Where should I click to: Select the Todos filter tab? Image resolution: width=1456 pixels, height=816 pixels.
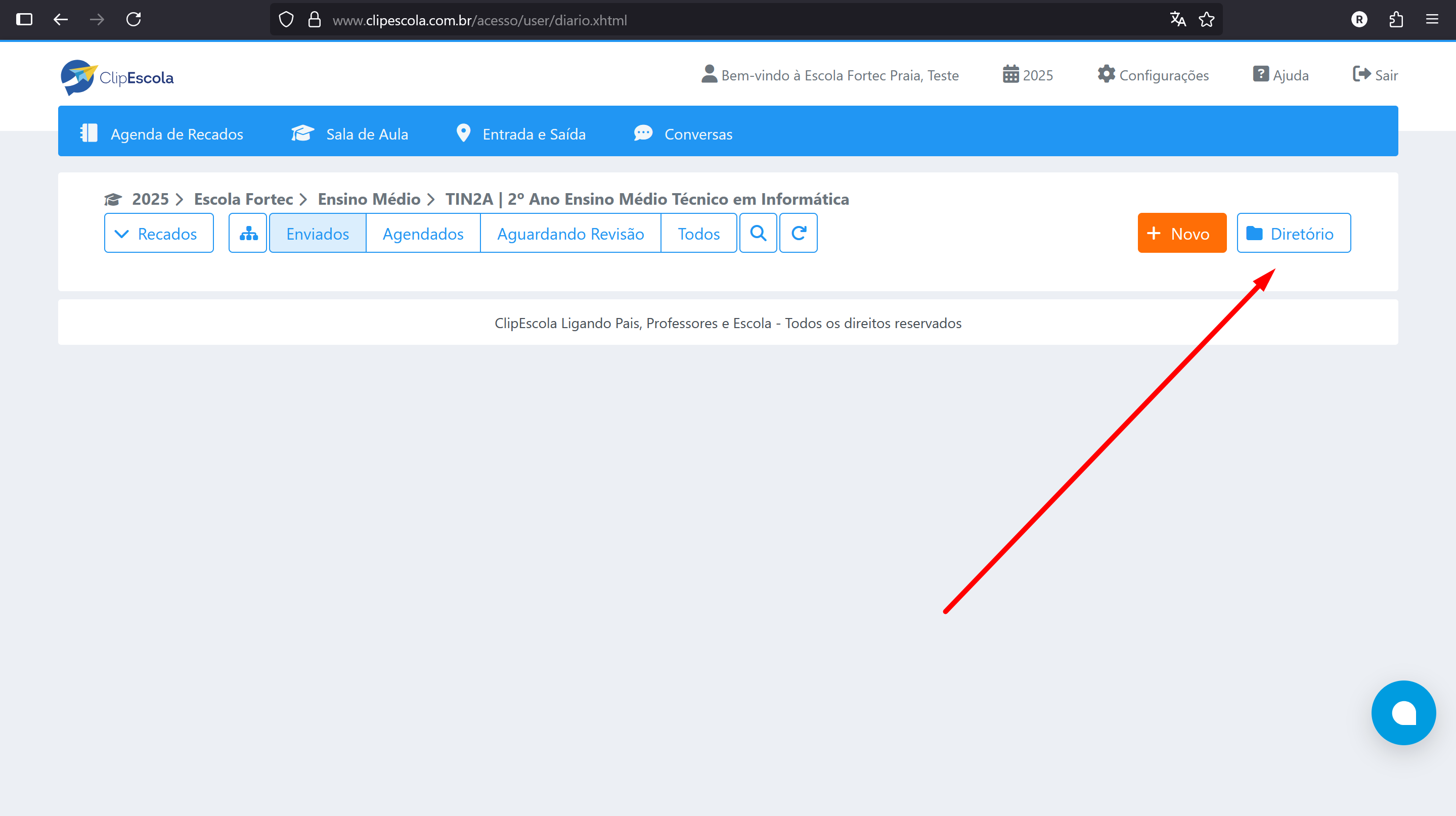[698, 233]
